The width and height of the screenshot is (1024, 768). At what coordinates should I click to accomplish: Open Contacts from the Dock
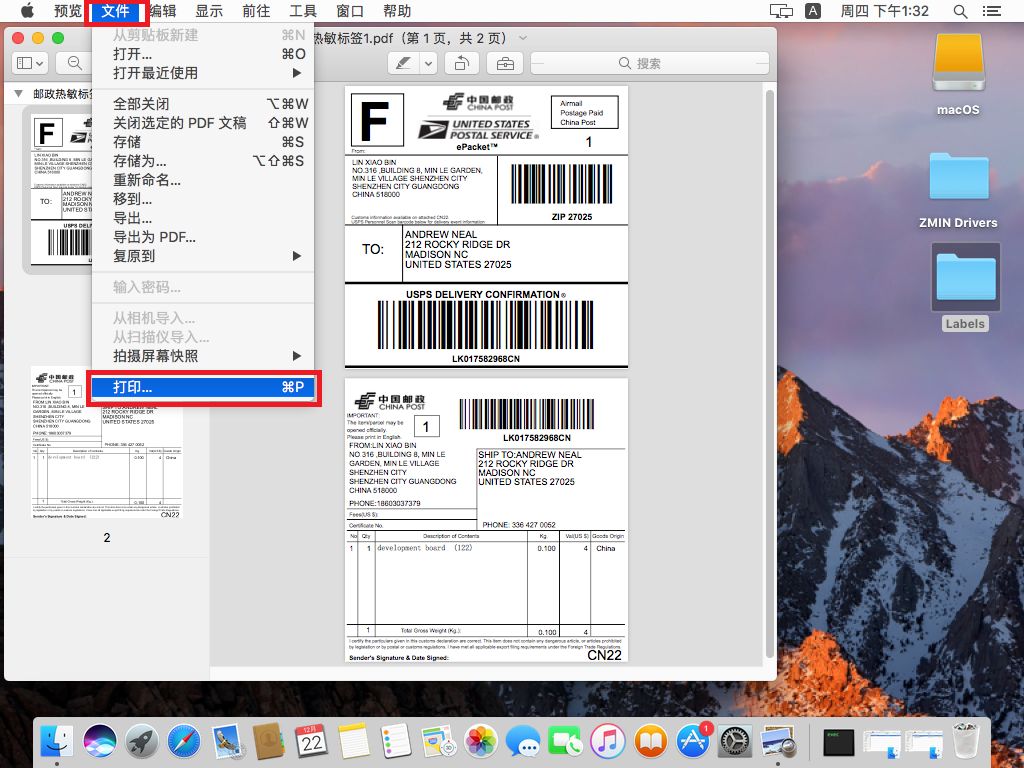pos(269,741)
